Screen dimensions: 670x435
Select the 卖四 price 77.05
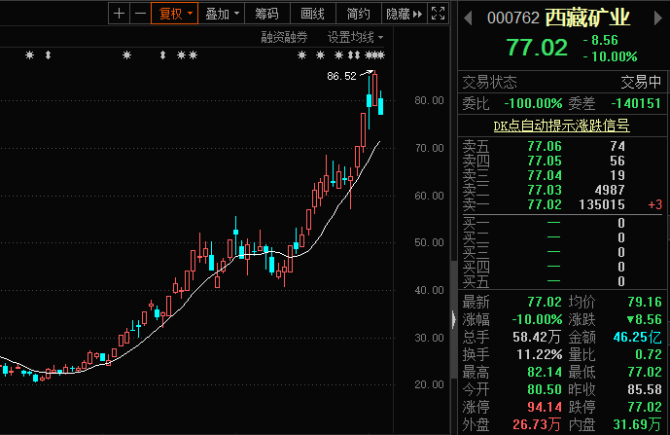[x=544, y=161]
